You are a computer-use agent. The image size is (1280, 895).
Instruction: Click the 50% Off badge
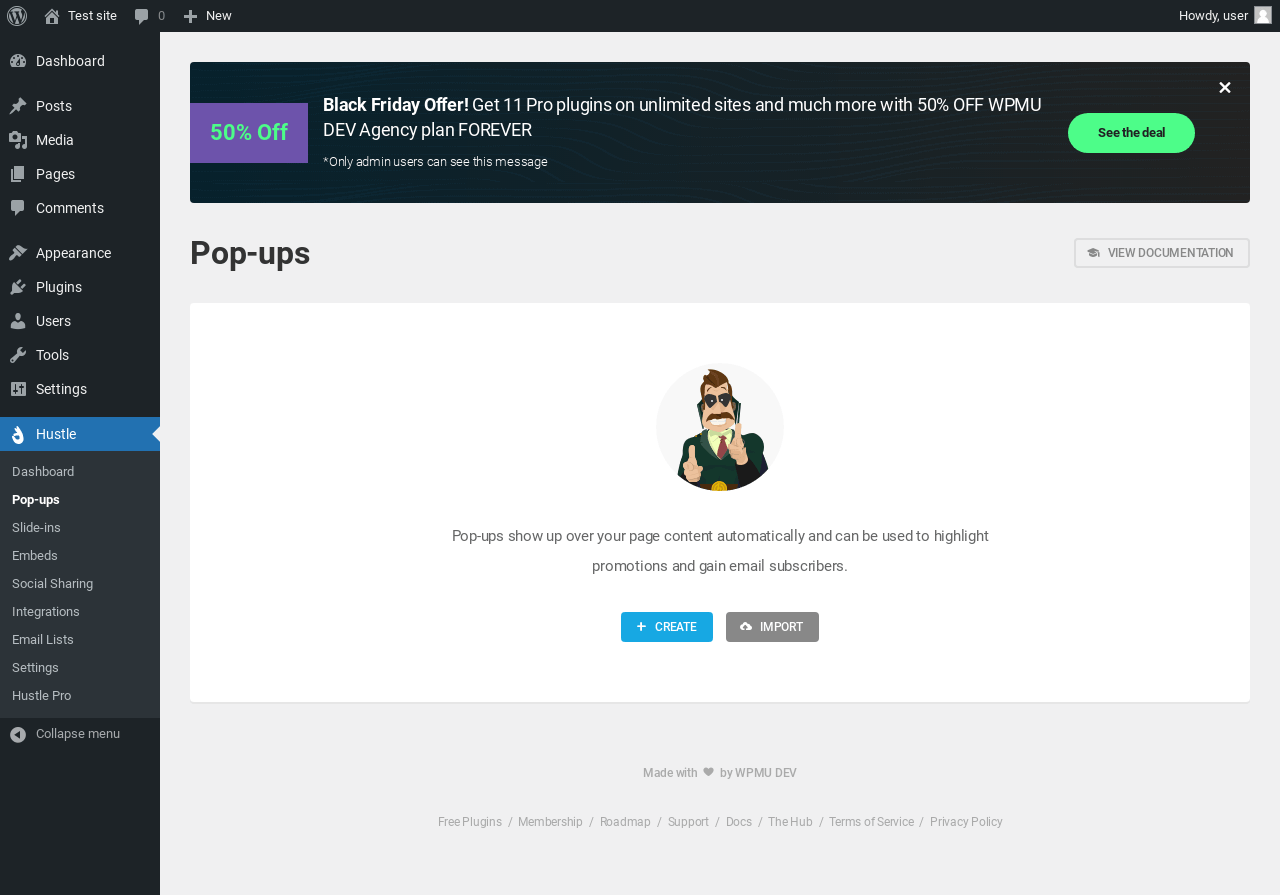(x=249, y=133)
